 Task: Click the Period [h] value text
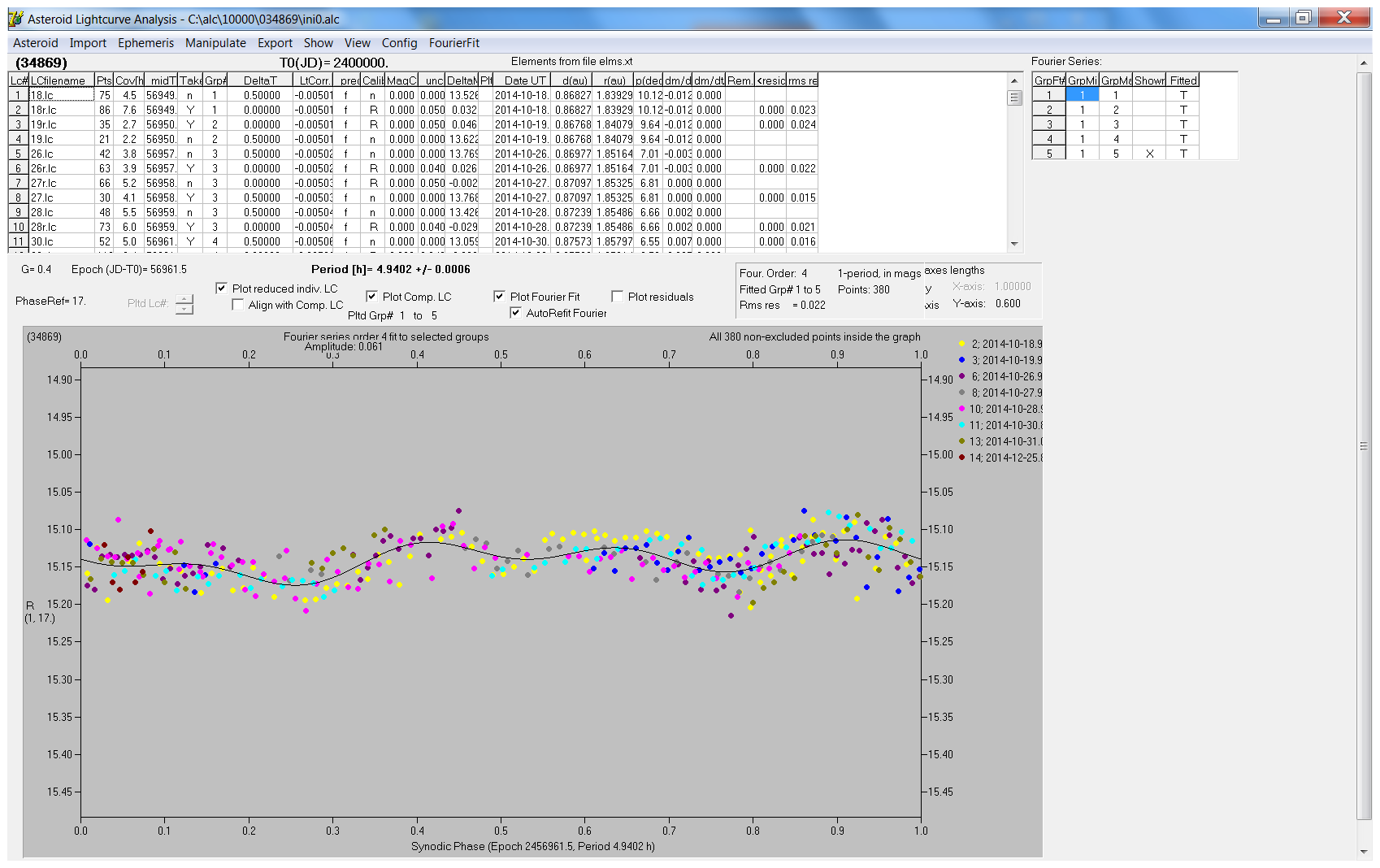[x=390, y=269]
